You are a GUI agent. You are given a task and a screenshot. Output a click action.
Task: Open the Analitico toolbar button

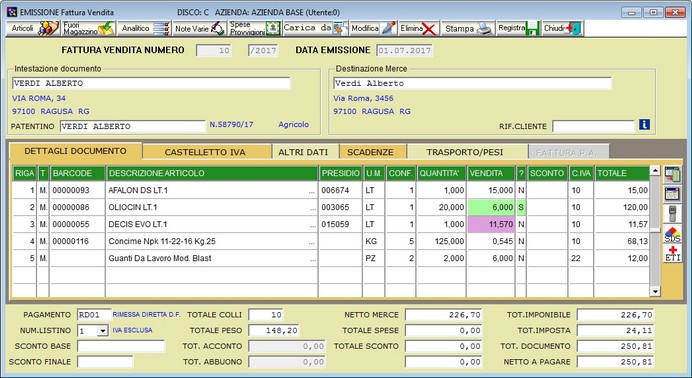pyautogui.click(x=144, y=29)
